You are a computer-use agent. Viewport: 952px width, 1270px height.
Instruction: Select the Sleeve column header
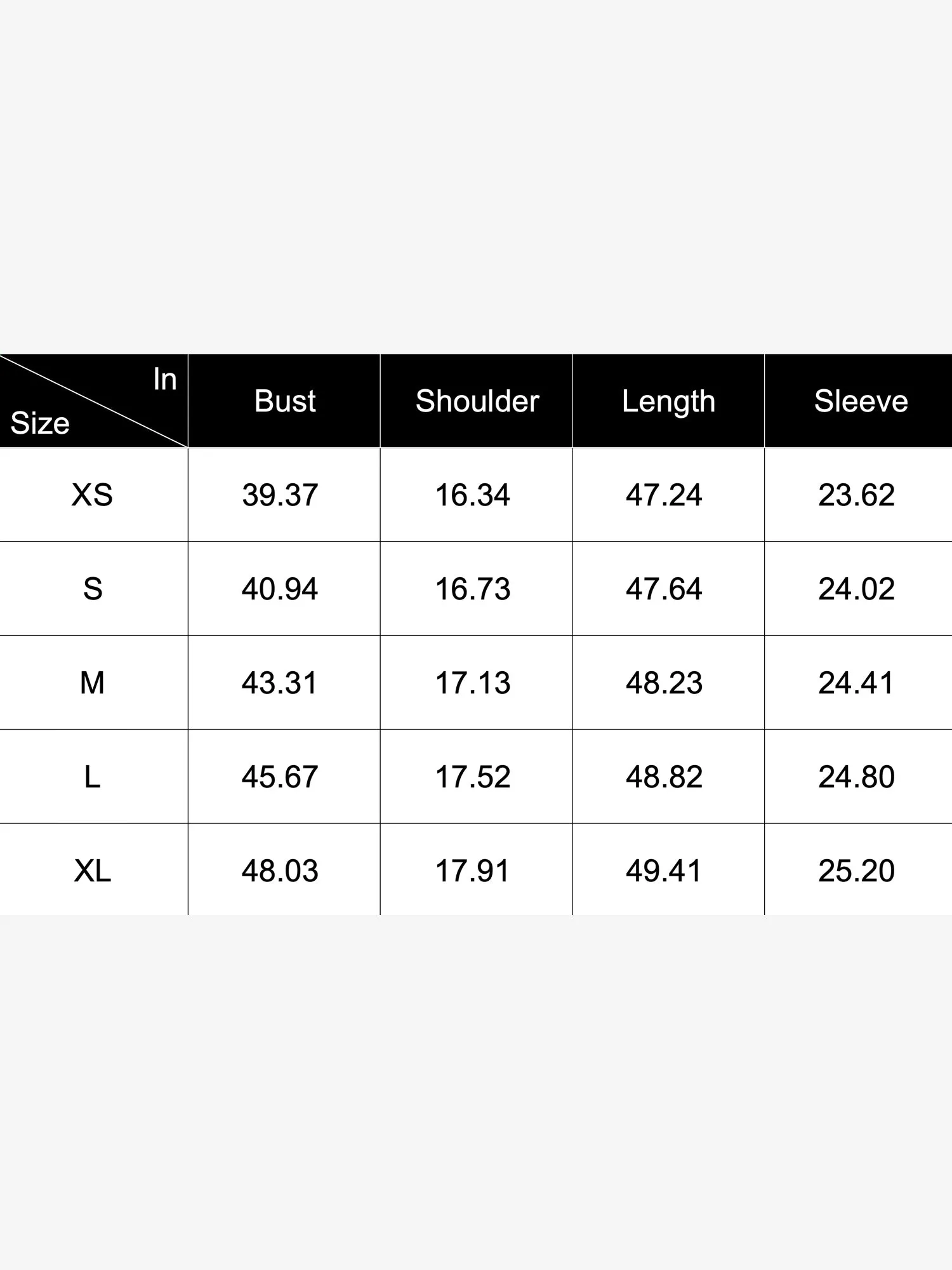pos(861,401)
